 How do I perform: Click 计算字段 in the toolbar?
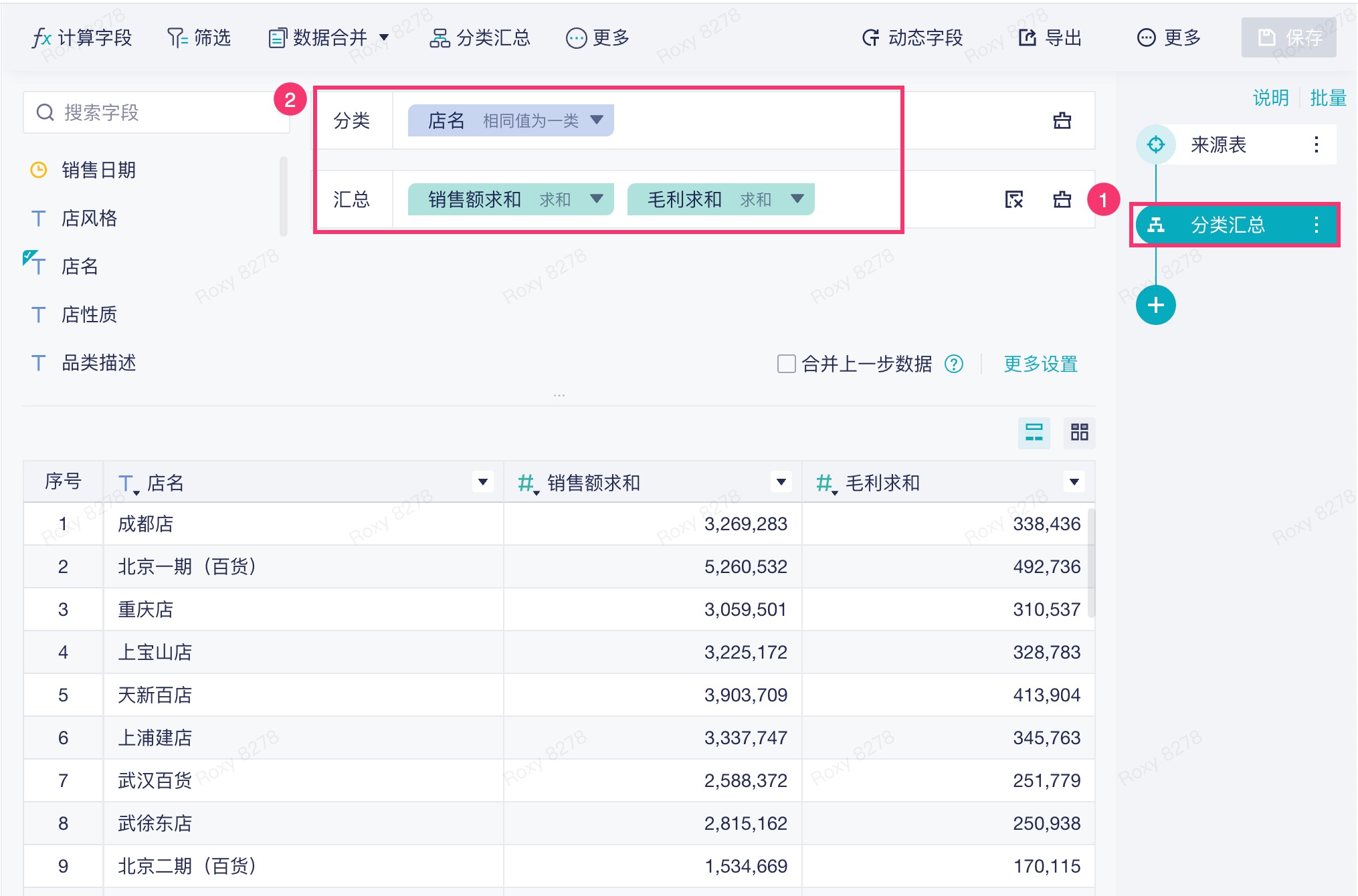[x=82, y=38]
